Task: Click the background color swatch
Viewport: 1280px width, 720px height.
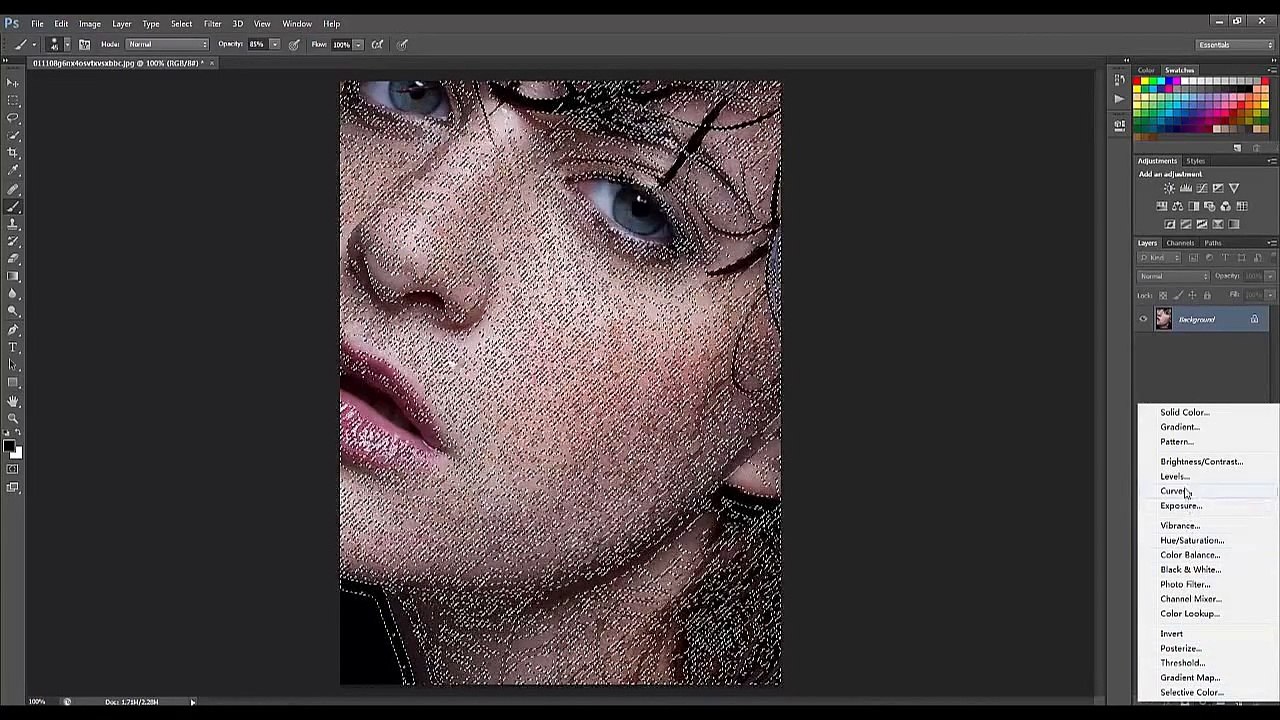Action: click(x=16, y=453)
